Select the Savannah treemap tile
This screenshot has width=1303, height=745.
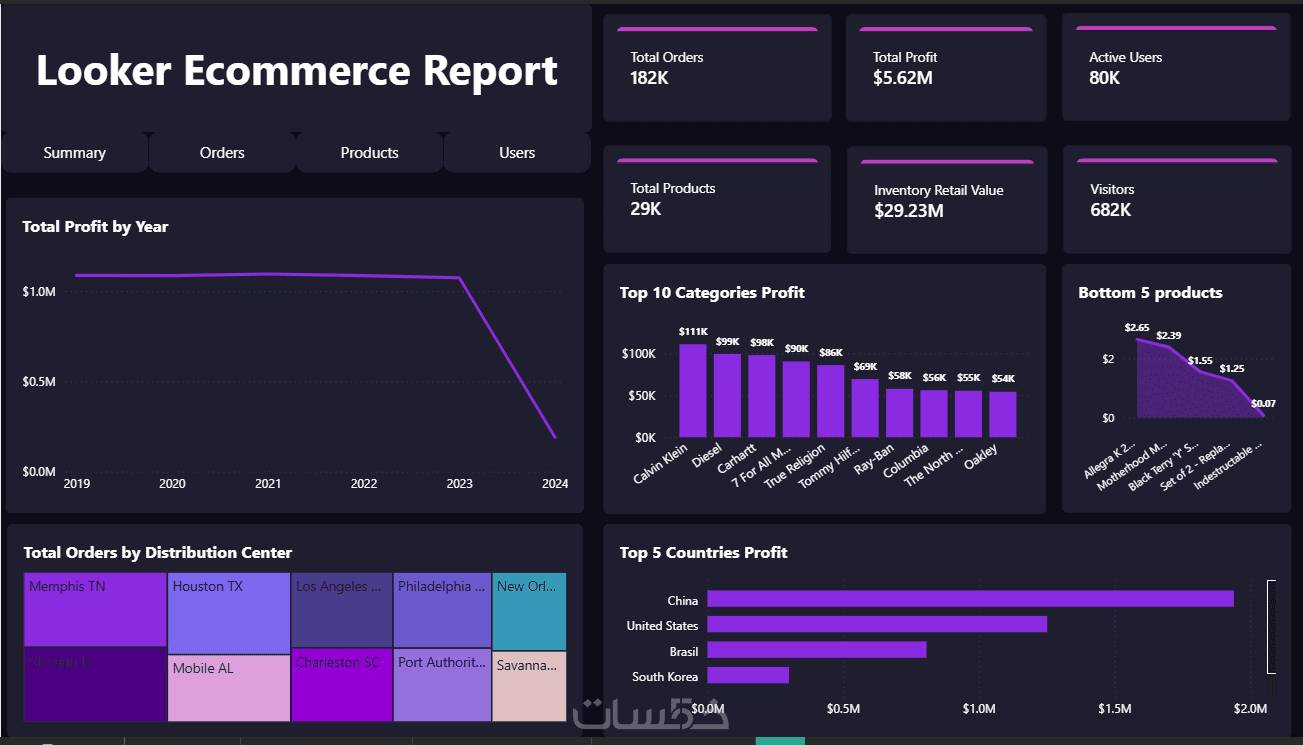(x=530, y=687)
